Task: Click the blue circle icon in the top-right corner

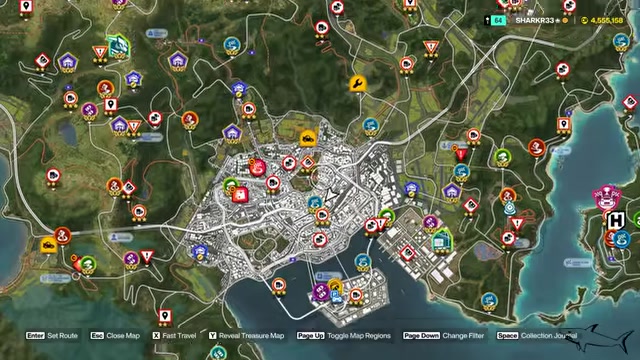Action: coord(621,41)
